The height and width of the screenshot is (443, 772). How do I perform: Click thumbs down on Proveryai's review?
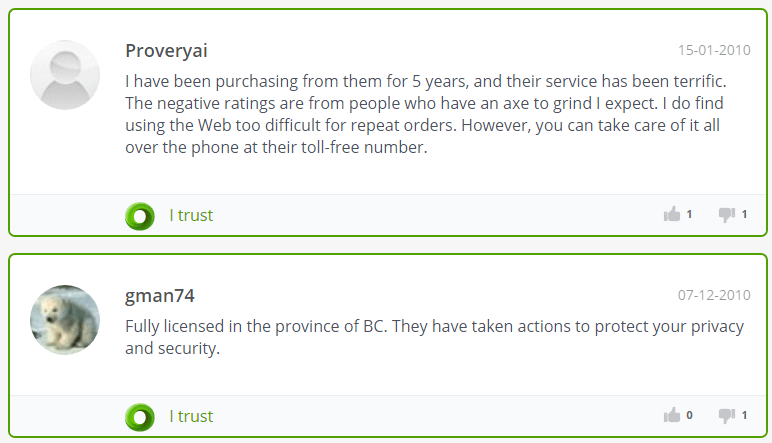tap(727, 215)
